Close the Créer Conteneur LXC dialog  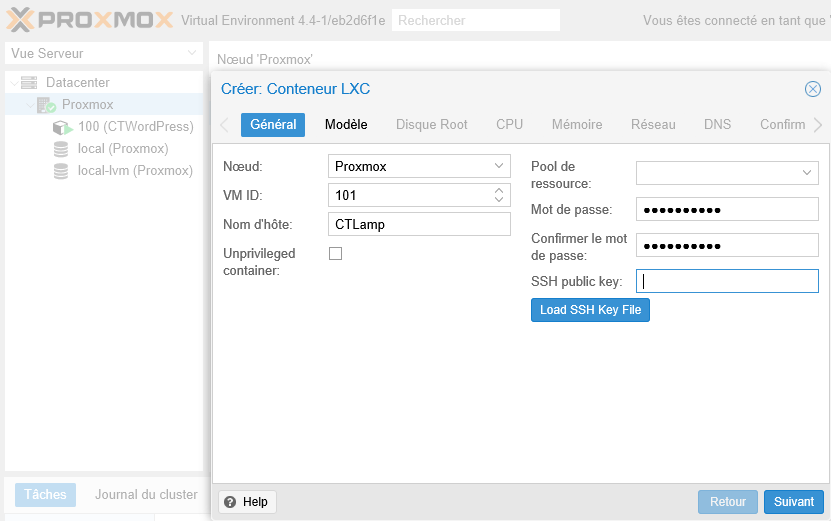pos(812,89)
